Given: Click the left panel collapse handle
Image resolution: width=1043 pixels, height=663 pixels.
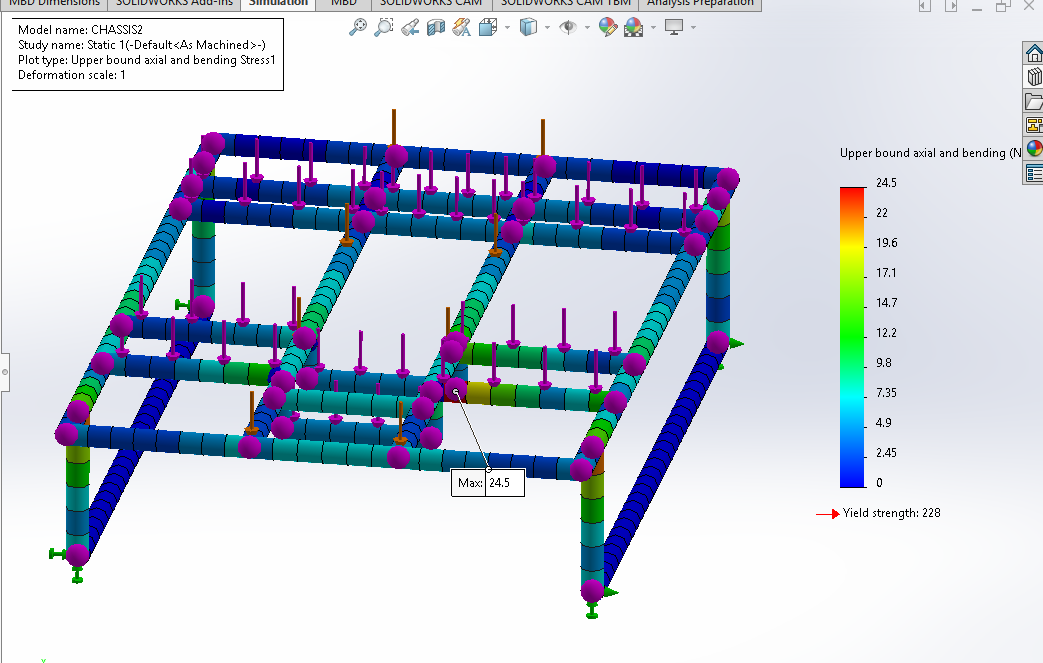Looking at the screenshot, I should click(x=5, y=372).
